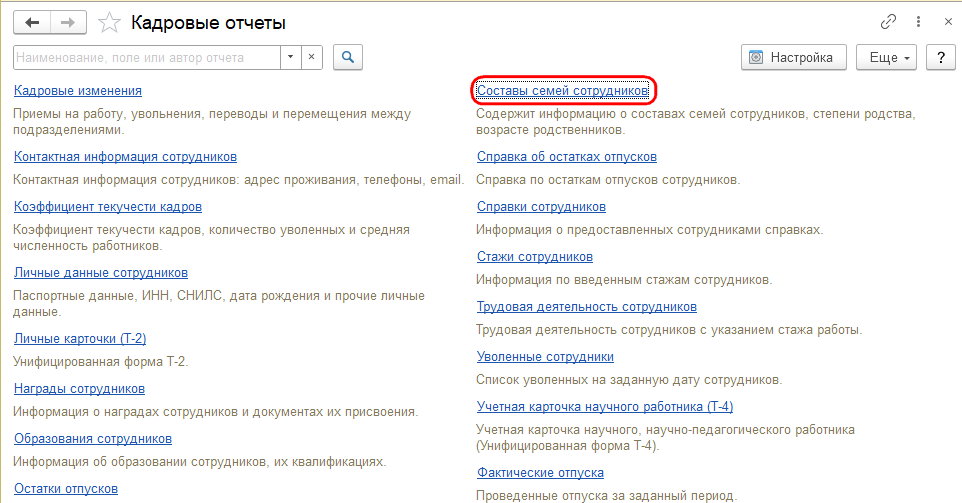This screenshot has height=503, width=962.
Task: Open Личные данные сотрудников report
Action: click(101, 273)
